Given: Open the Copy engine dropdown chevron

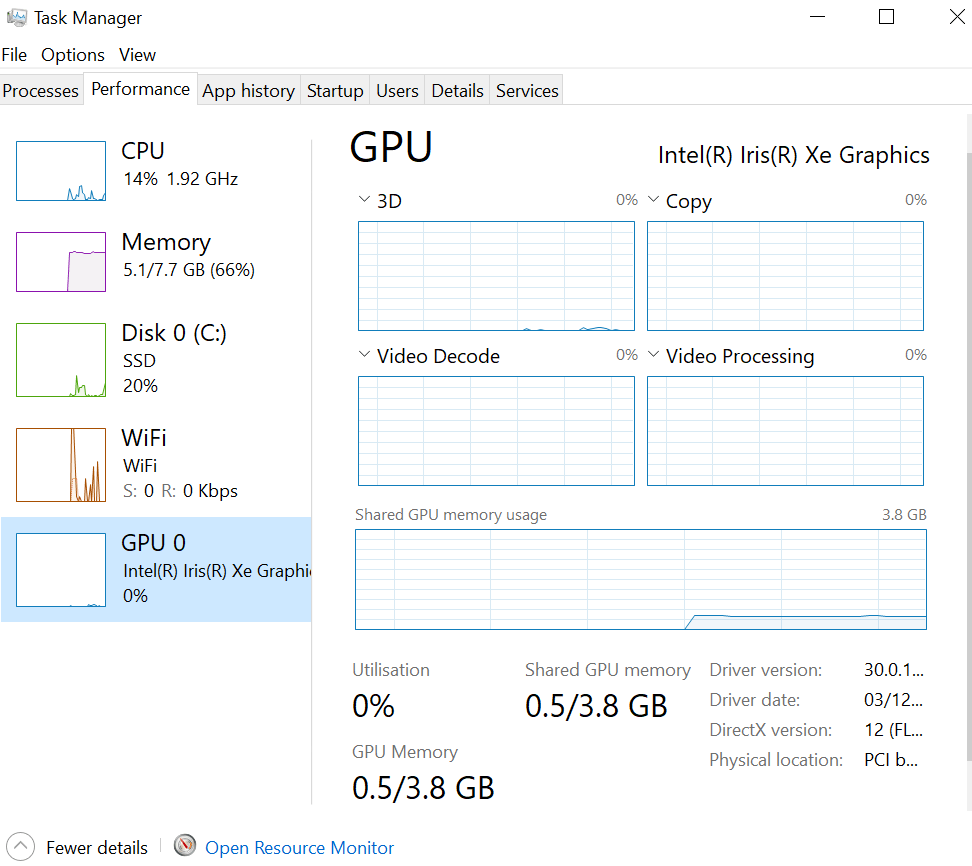Looking at the screenshot, I should click(653, 200).
